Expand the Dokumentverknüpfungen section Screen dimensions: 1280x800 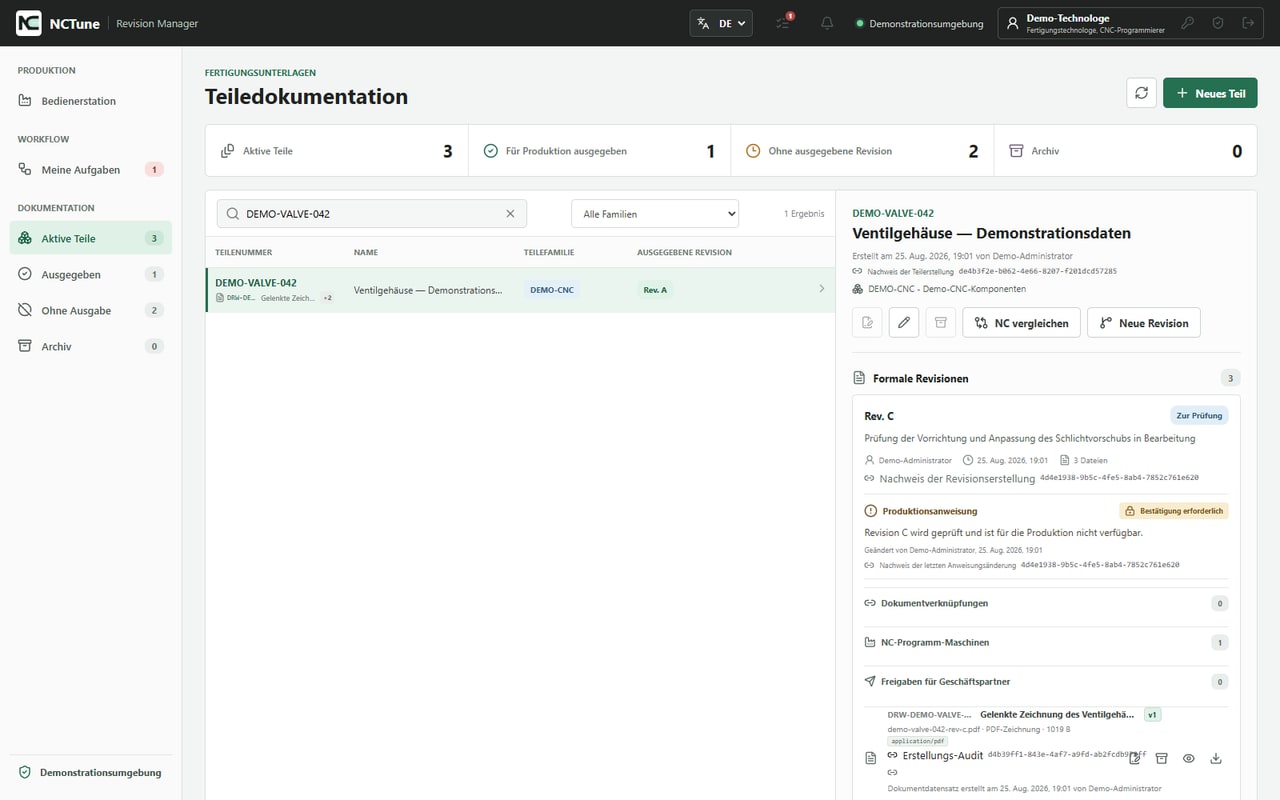point(1045,603)
